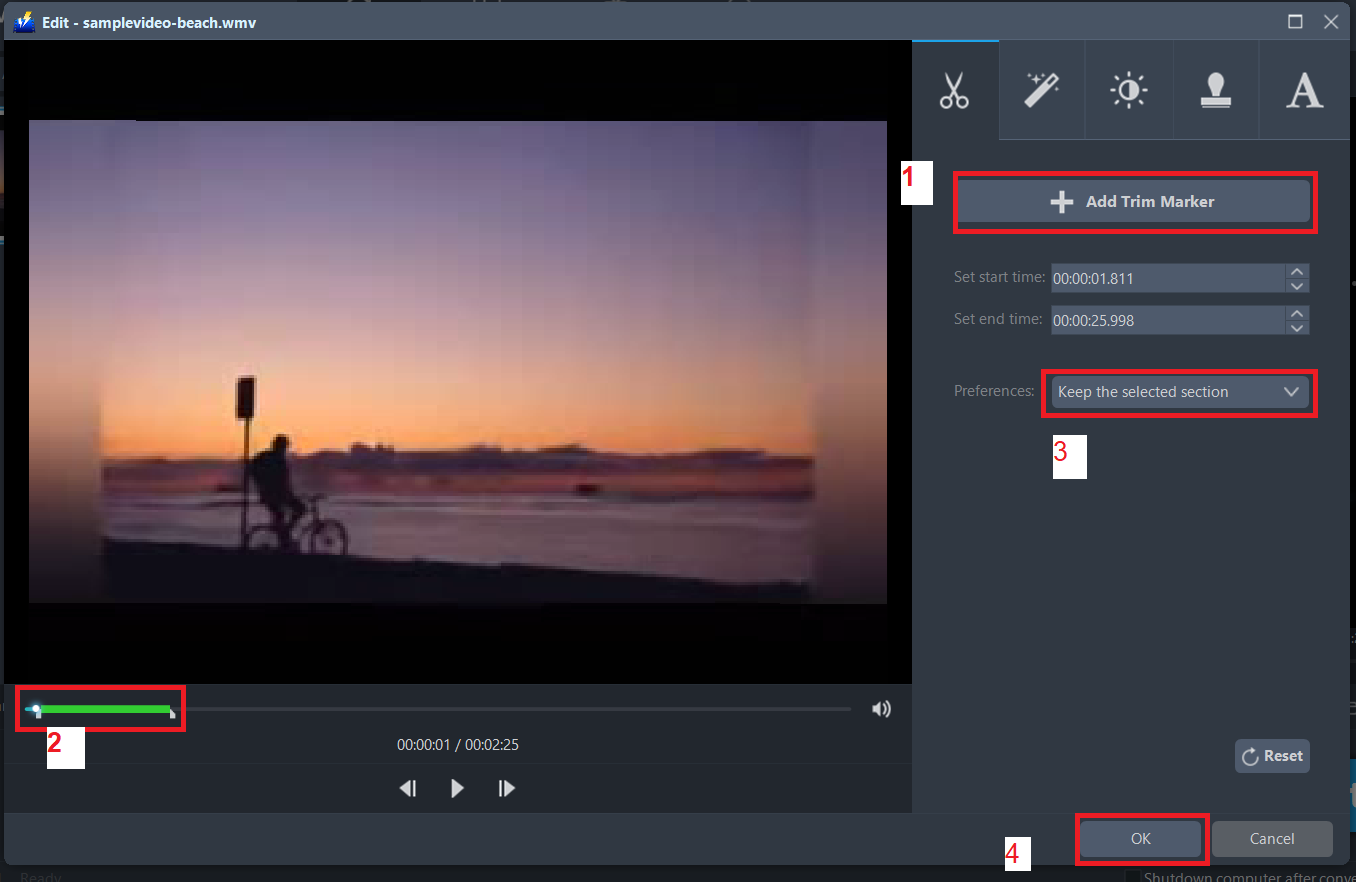Click the Add Trim Marker button

pyautogui.click(x=1134, y=201)
